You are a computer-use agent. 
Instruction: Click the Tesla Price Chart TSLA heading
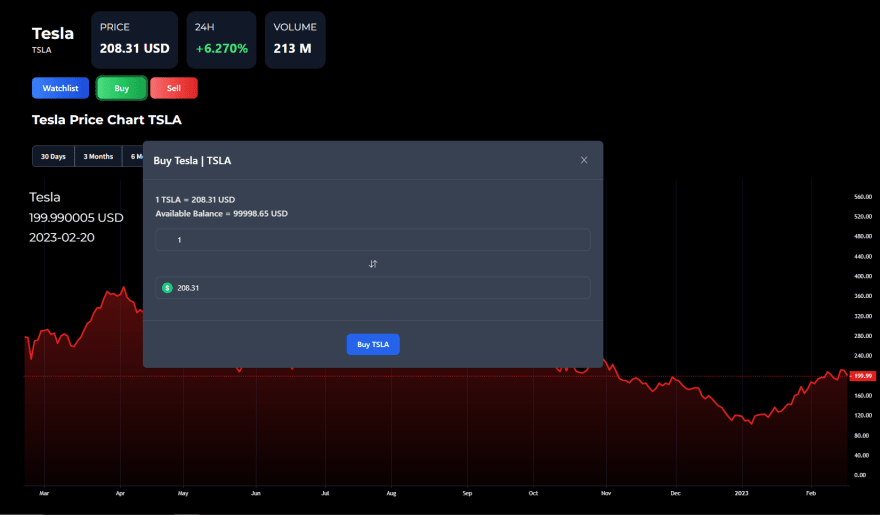(x=107, y=119)
